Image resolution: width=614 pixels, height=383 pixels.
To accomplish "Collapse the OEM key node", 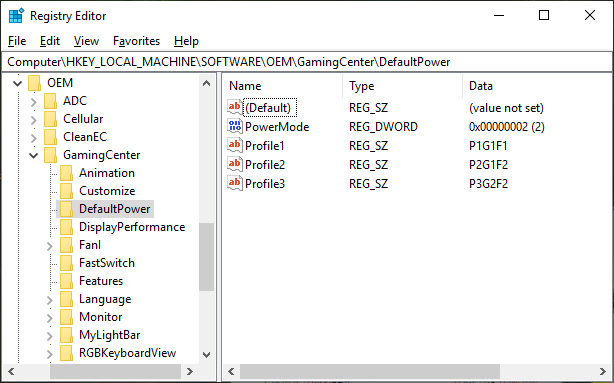I will pos(18,83).
